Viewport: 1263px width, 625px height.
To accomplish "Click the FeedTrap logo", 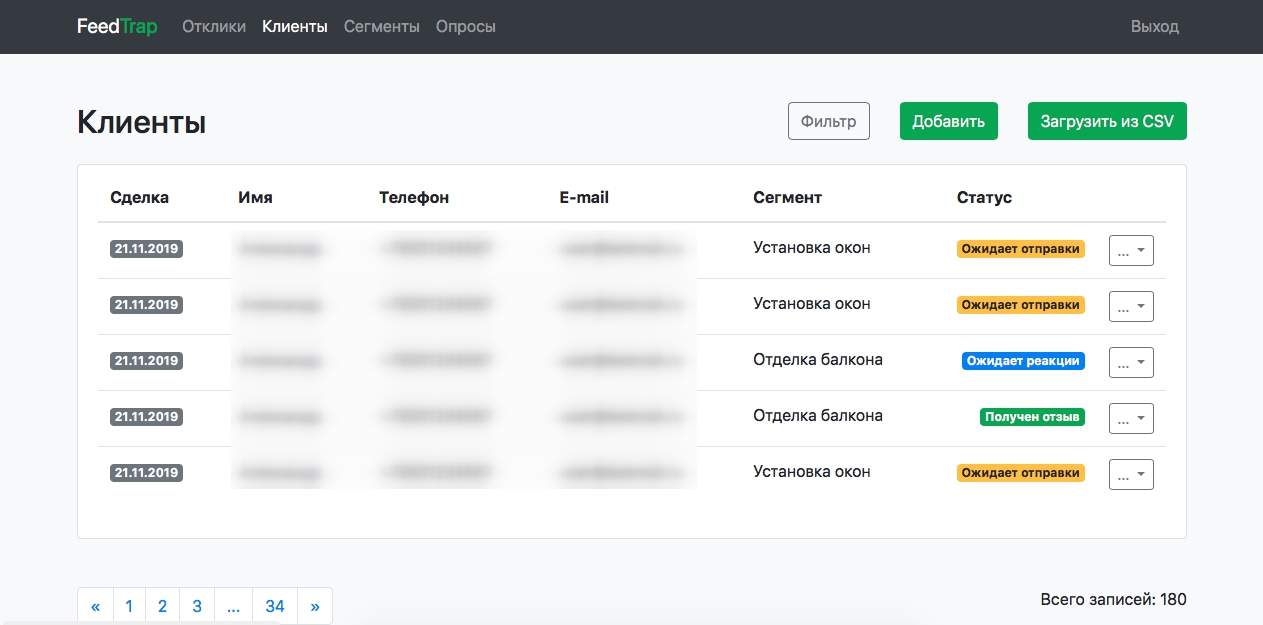I will 117,27.
